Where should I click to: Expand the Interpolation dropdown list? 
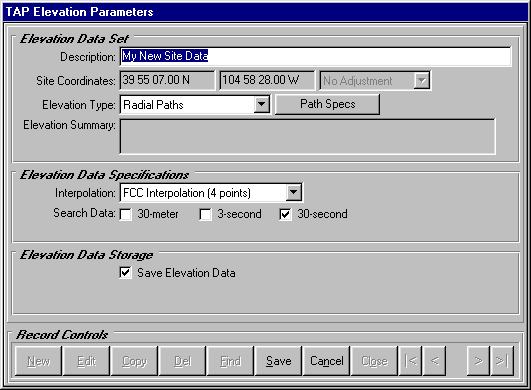[294, 193]
